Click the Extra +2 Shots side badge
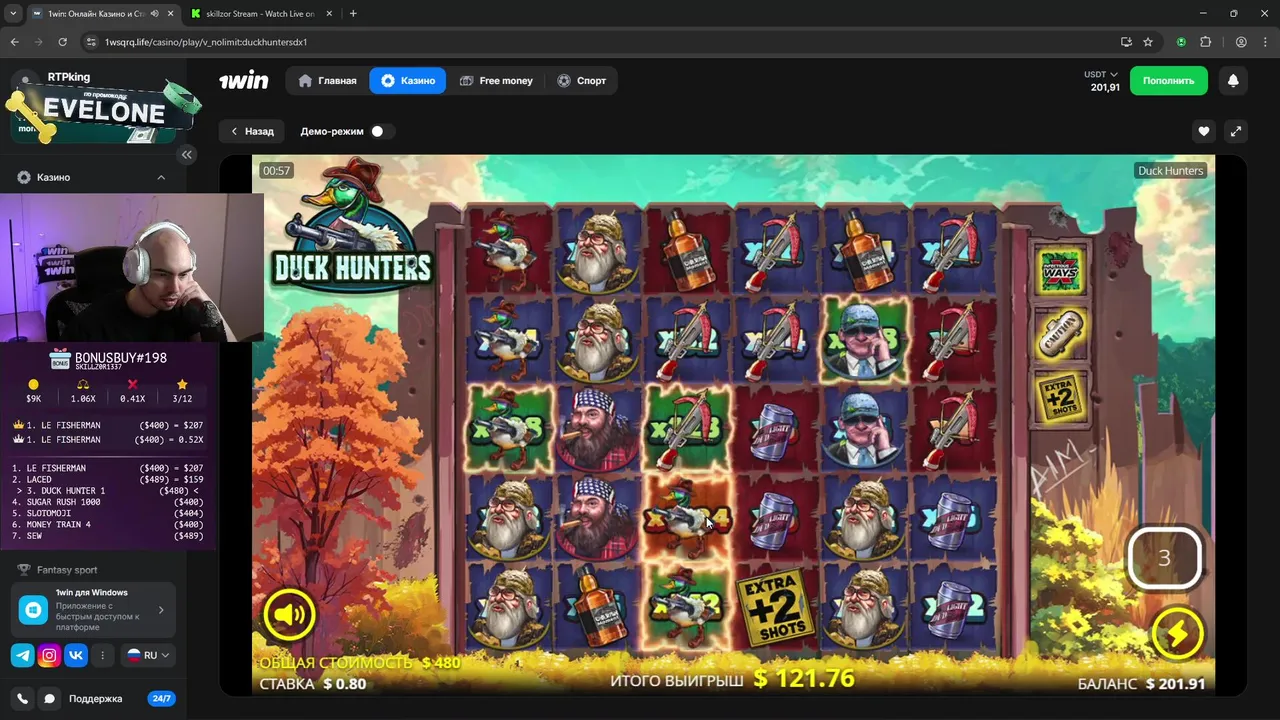1280x720 pixels. coord(1059,398)
